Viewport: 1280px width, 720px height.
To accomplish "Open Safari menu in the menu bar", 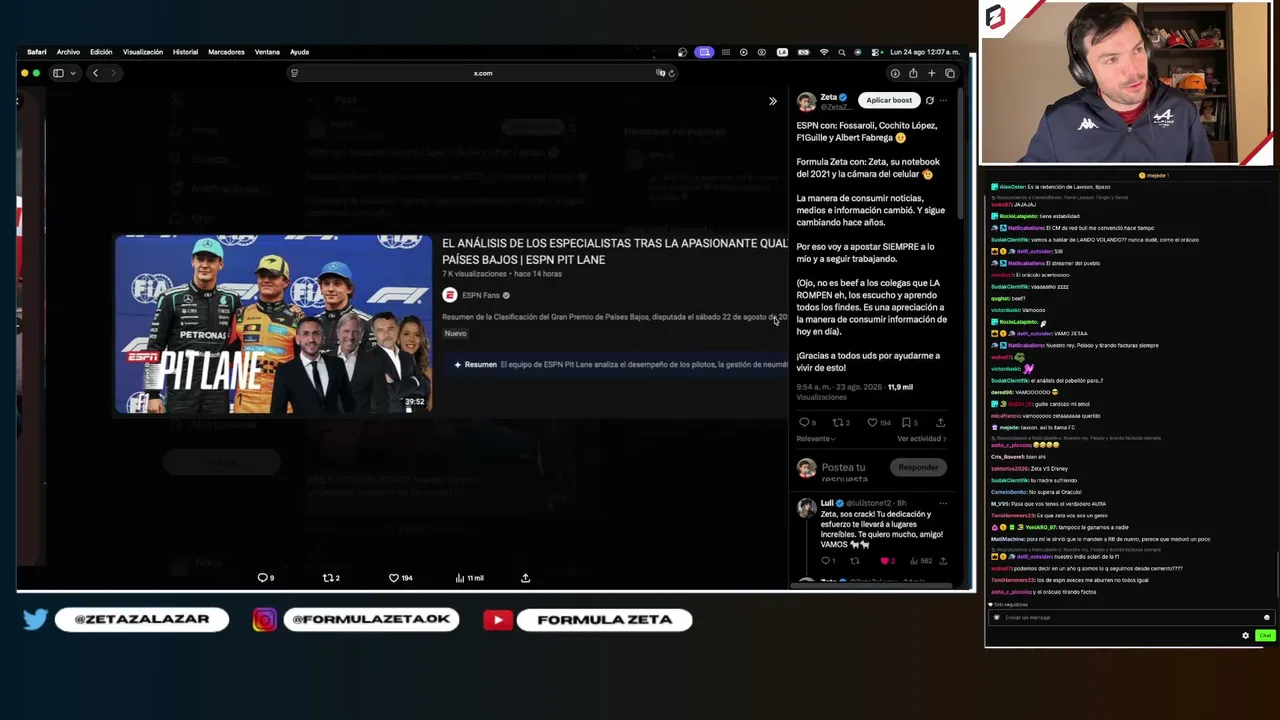I will coord(37,52).
